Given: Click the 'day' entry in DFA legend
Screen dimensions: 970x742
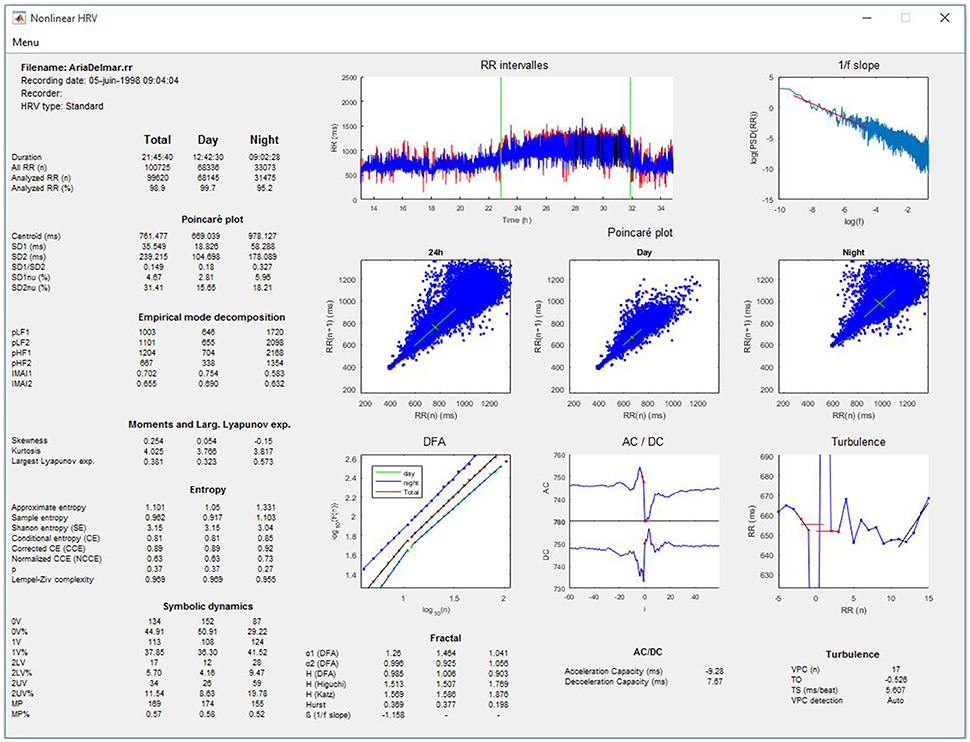Looking at the screenshot, I should point(396,473).
